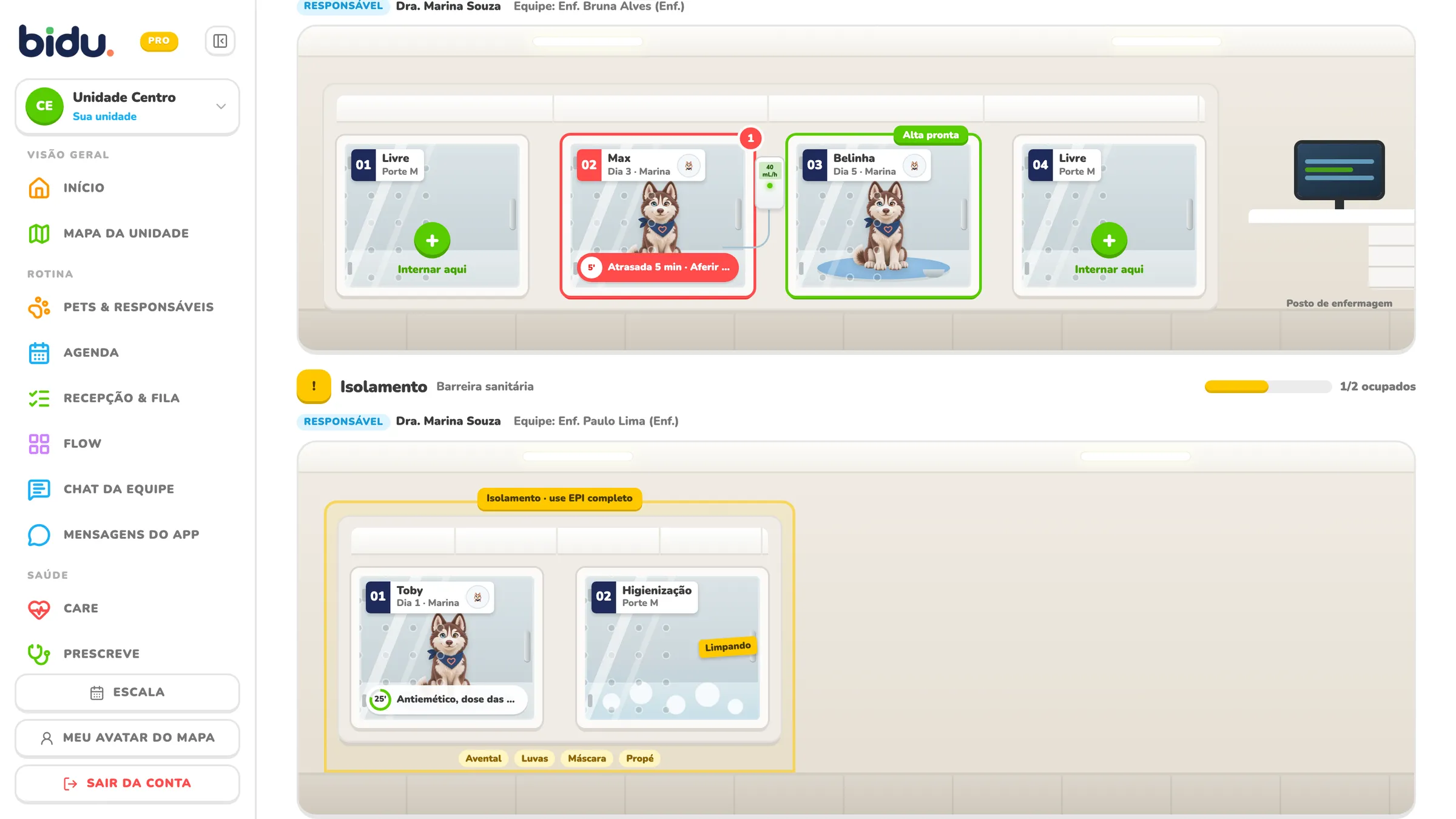The width and height of the screenshot is (1456, 819).
Task: Click the Flow grid icon
Action: click(x=39, y=443)
